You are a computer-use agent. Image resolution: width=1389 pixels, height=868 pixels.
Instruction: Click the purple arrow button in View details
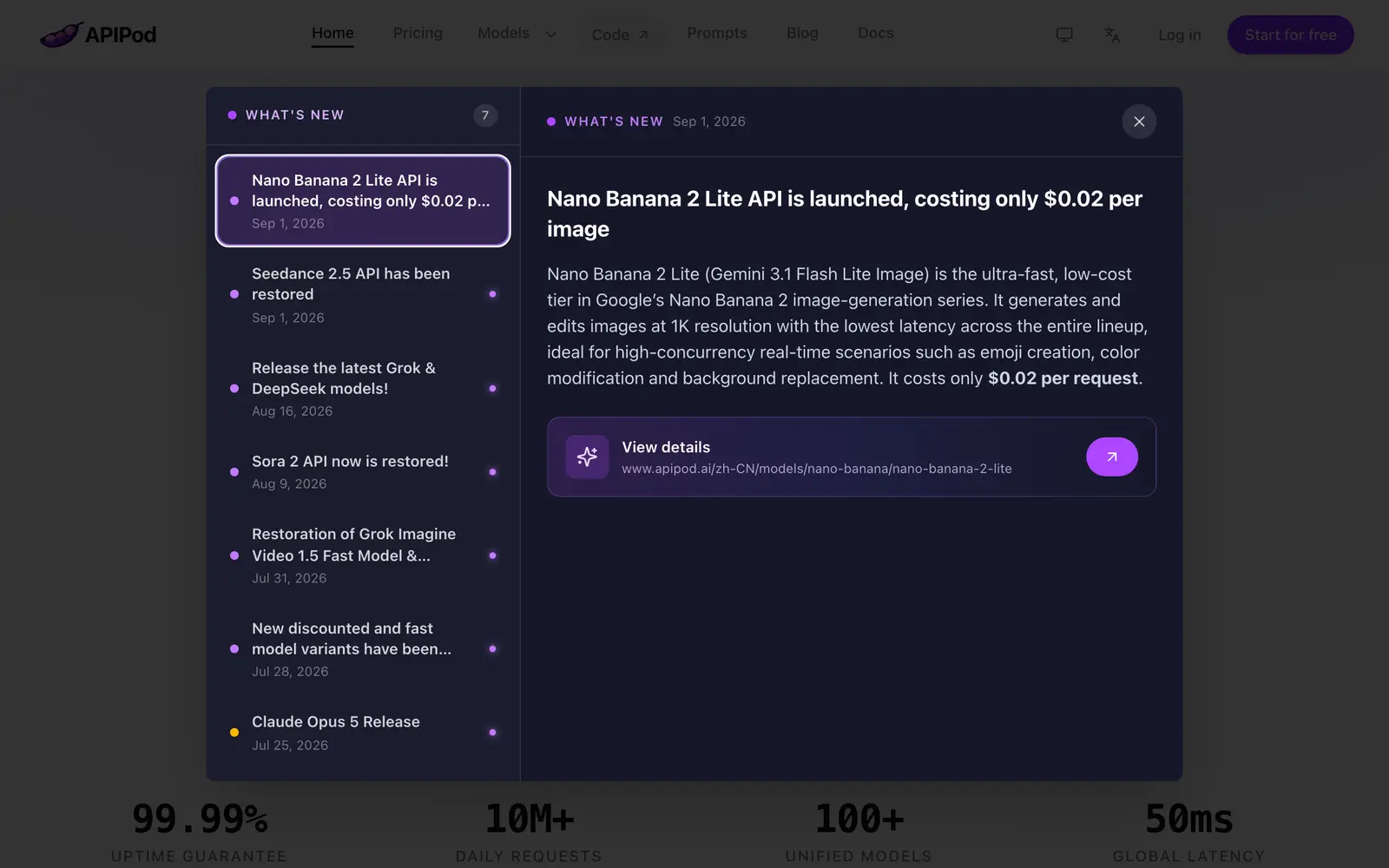(1112, 457)
